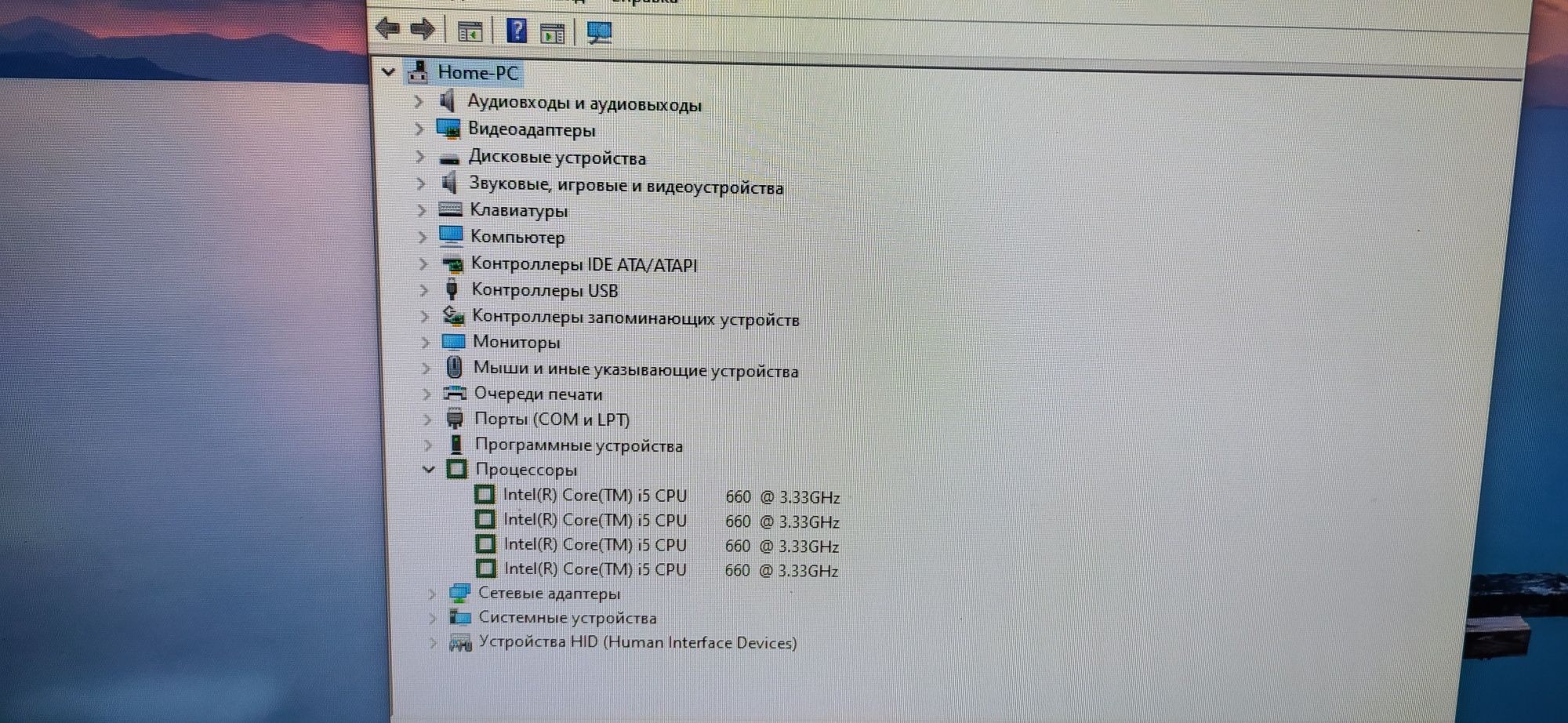Click the Видеоадаптеры display icon
This screenshot has height=723, width=1568.
(x=448, y=128)
